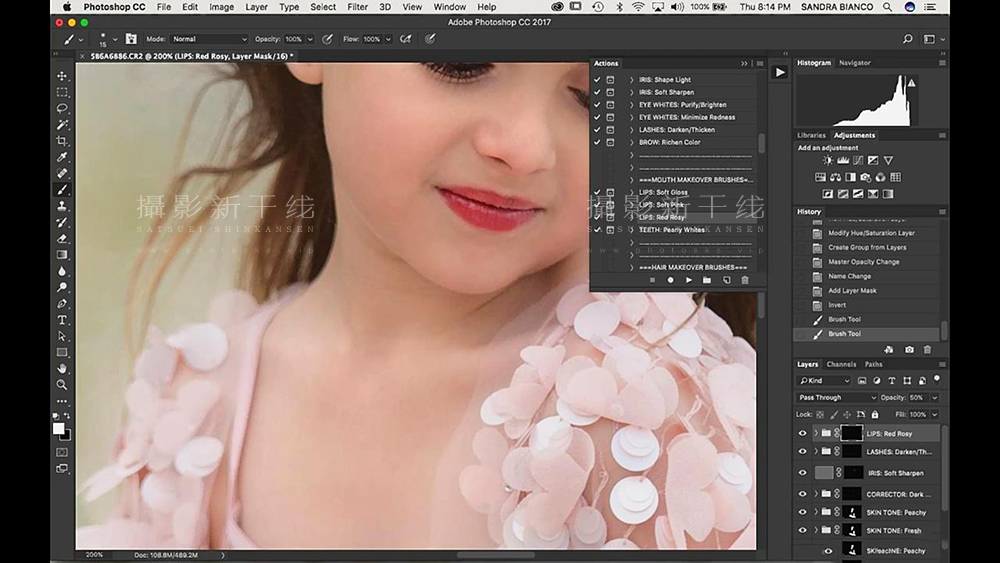Open the Filter menu
1000x563 pixels.
click(357, 7)
